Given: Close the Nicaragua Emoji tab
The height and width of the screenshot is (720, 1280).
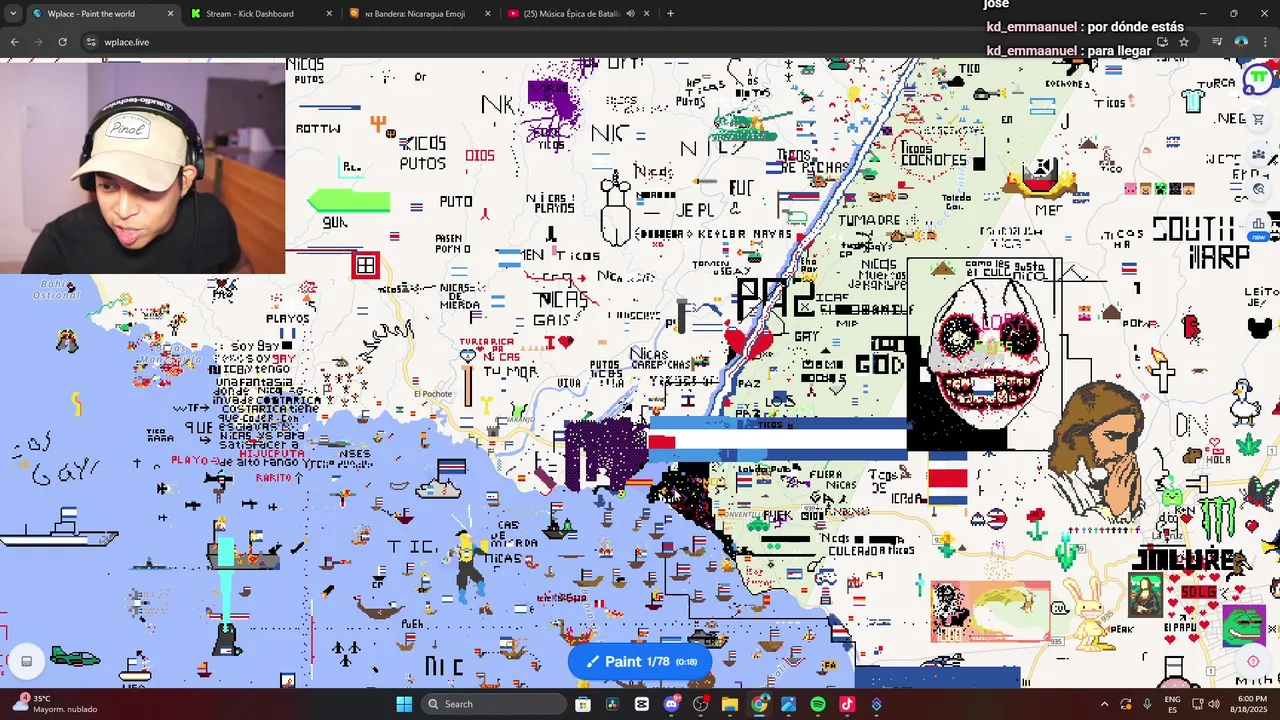Looking at the screenshot, I should coord(488,14).
